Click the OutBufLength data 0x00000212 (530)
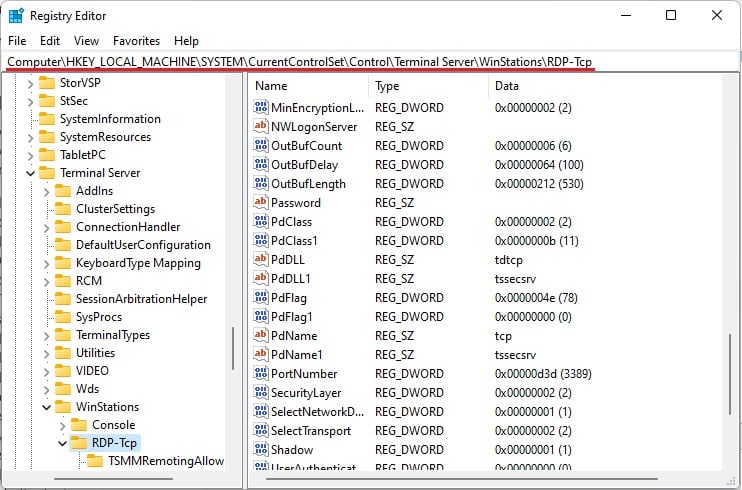 pyautogui.click(x=539, y=184)
